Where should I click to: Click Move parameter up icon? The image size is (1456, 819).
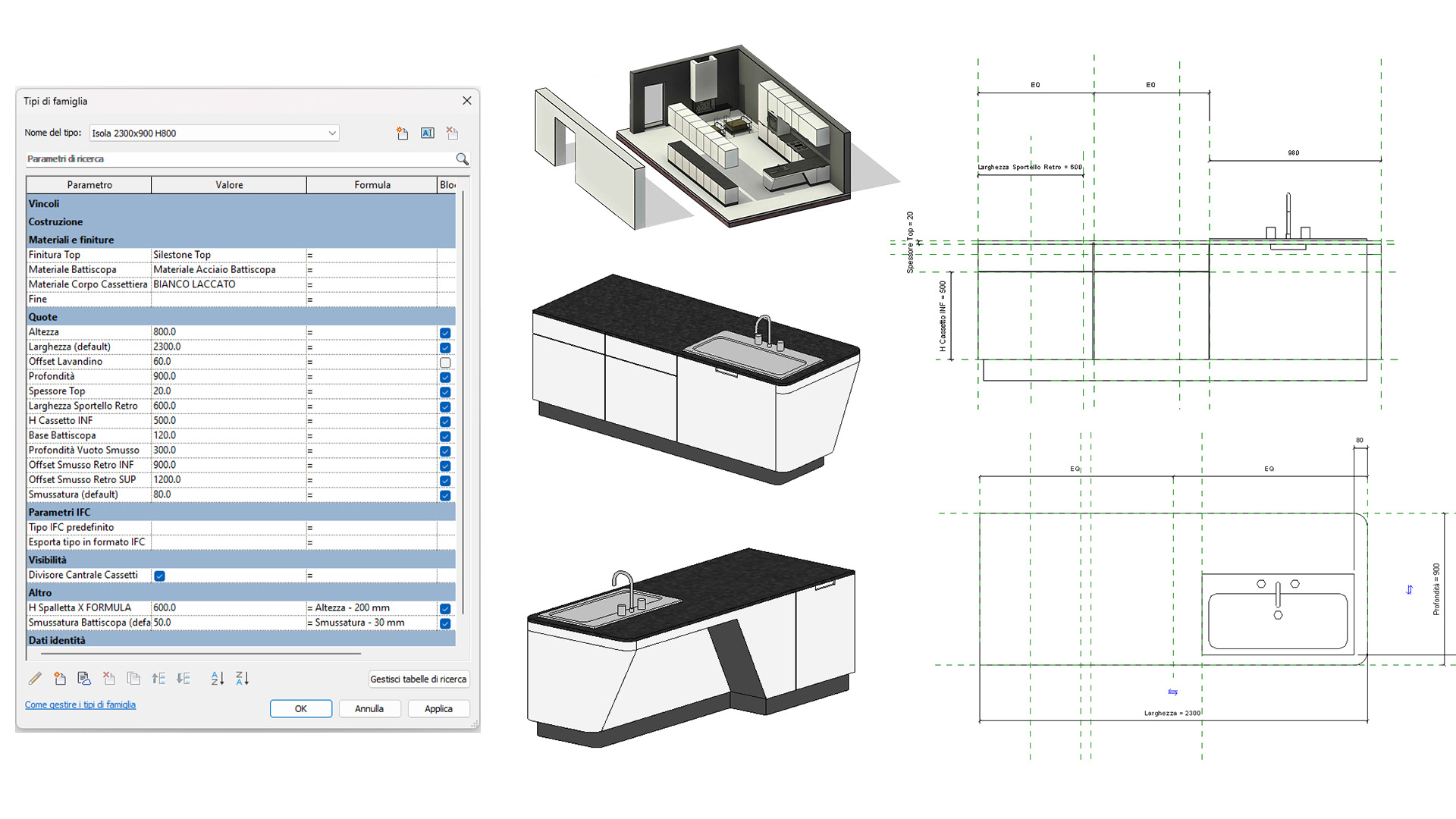(158, 679)
